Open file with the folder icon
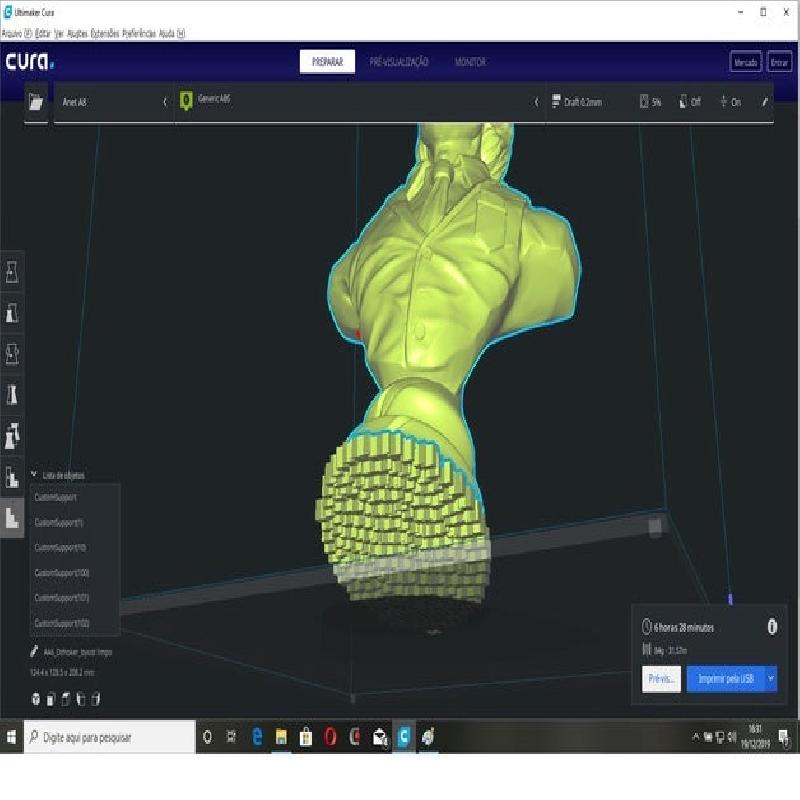Image resolution: width=800 pixels, height=800 pixels. [x=37, y=102]
